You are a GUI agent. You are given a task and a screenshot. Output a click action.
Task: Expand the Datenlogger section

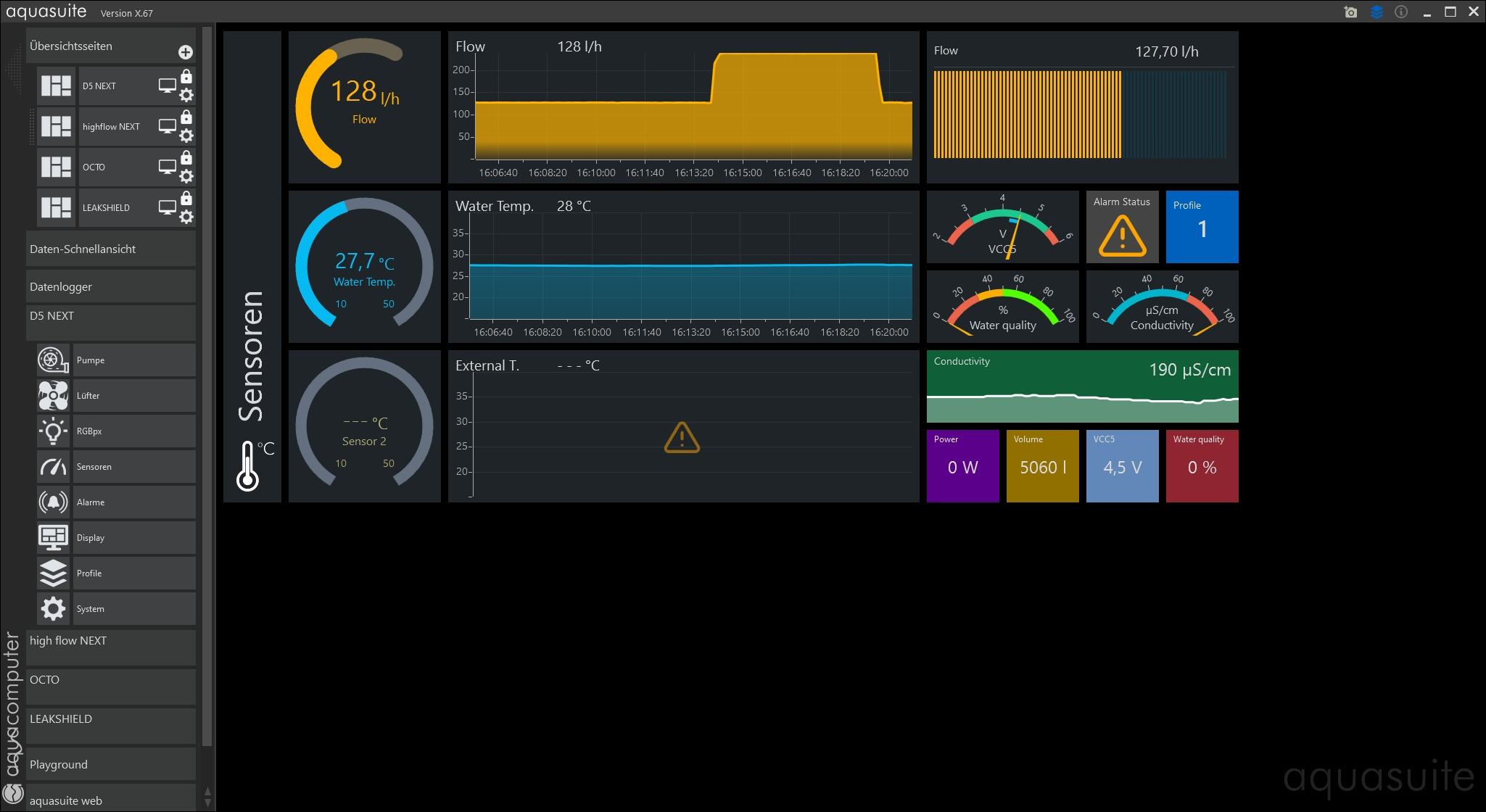point(110,286)
